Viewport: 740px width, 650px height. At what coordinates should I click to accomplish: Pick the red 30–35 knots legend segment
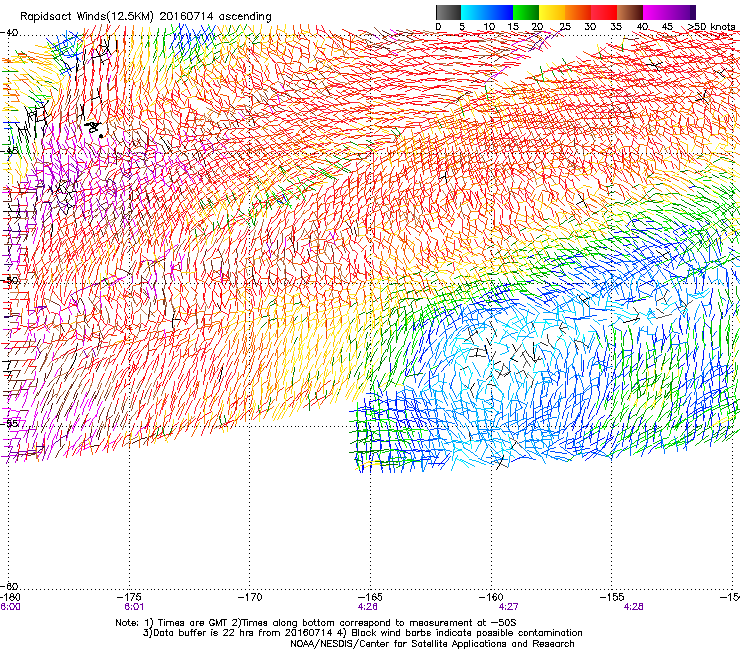coord(604,12)
